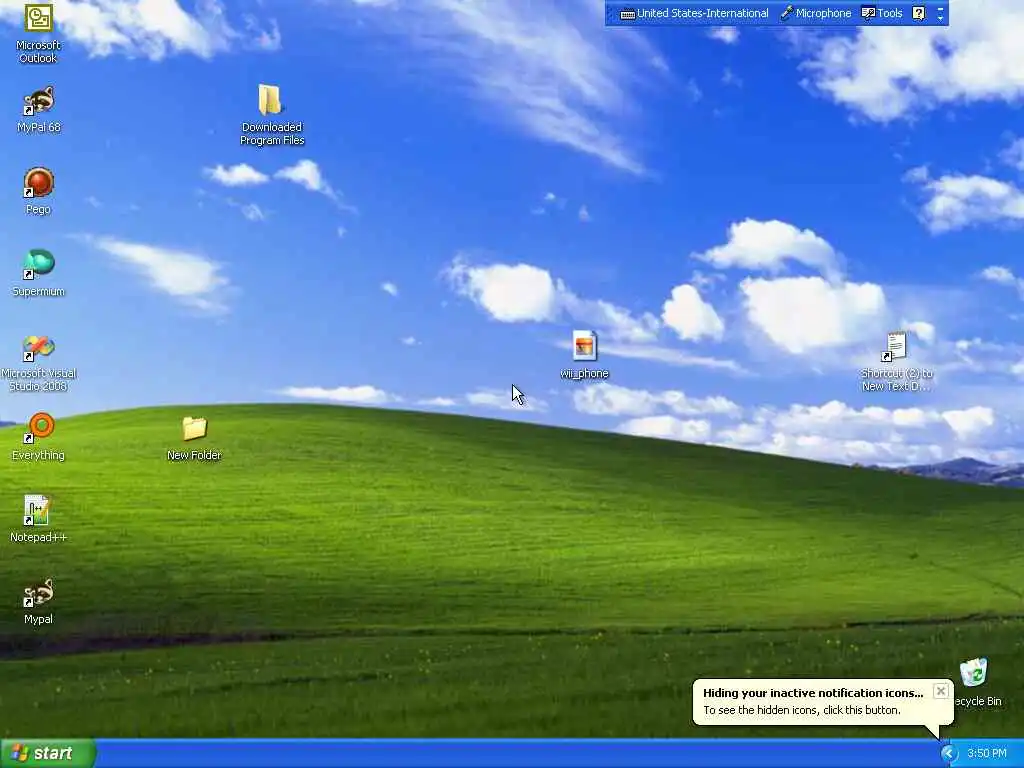Select the Recycle Bin icon
Image resolution: width=1024 pixels, height=768 pixels.
point(976,682)
